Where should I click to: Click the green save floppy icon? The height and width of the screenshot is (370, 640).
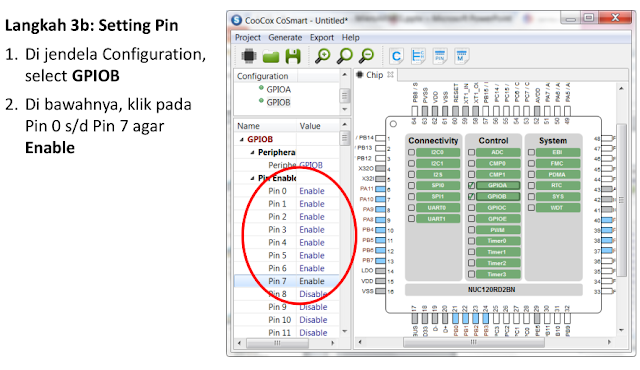293,56
